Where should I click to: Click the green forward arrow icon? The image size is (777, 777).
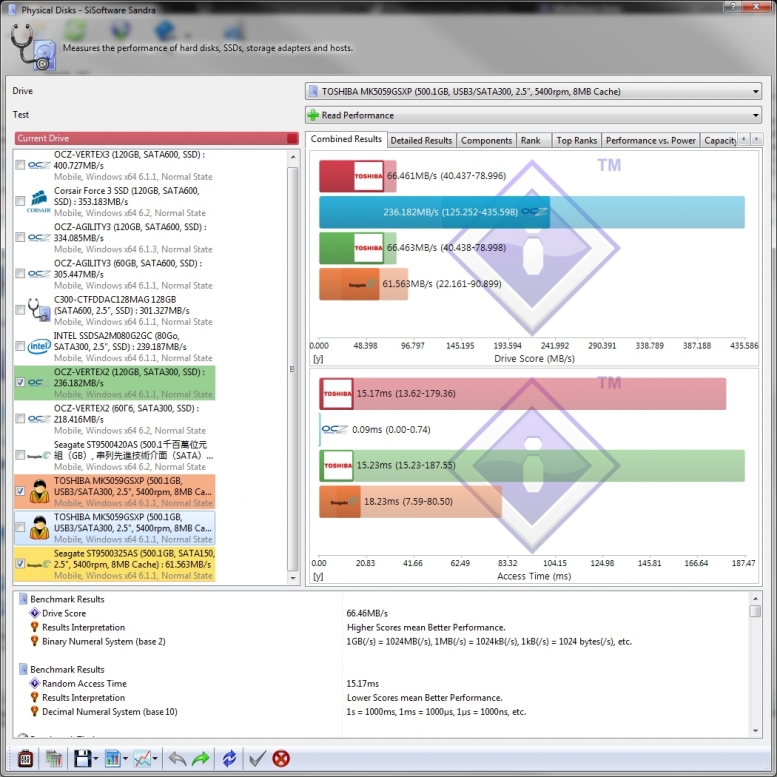[201, 759]
